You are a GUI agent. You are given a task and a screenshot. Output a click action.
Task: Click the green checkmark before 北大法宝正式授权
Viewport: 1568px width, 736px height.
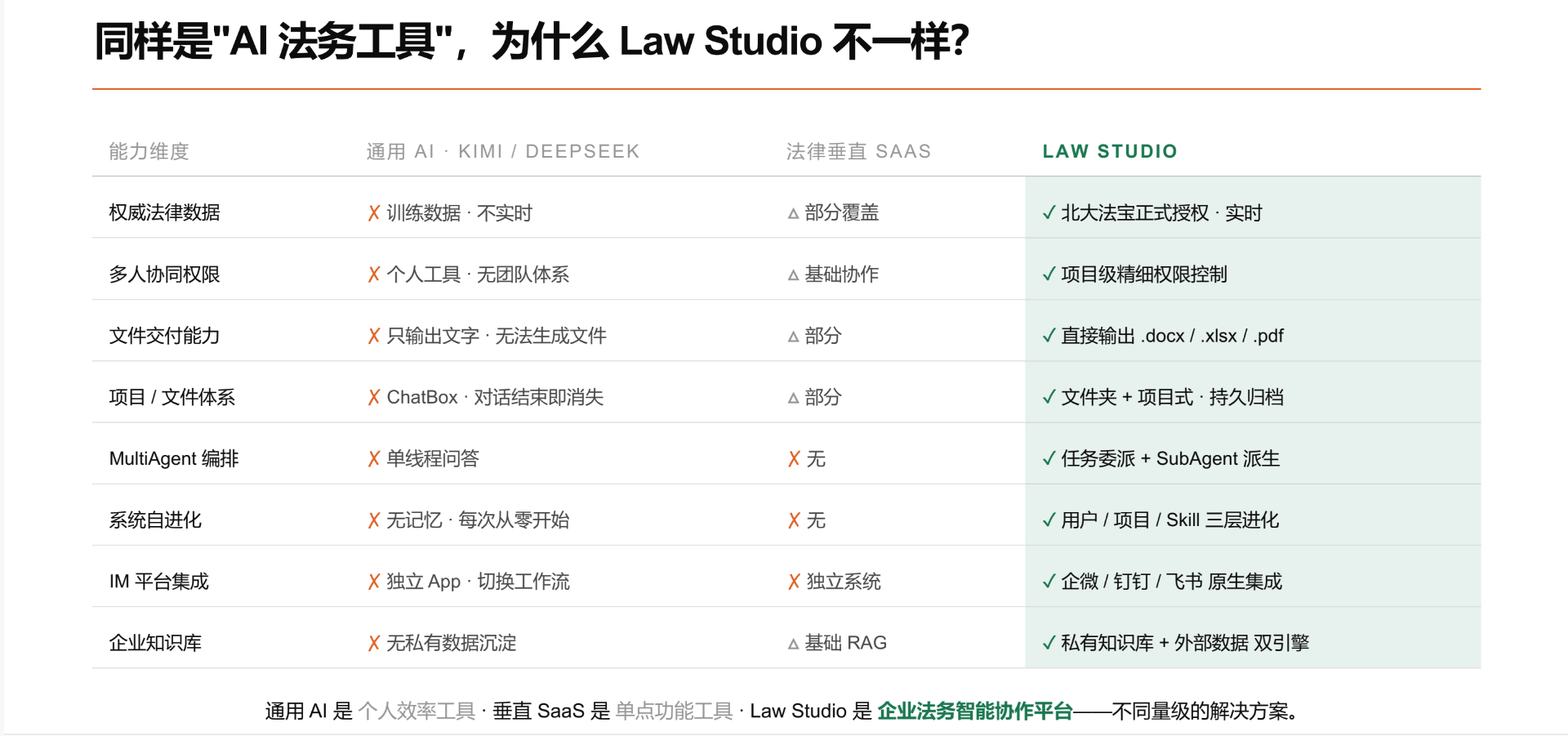(1049, 213)
